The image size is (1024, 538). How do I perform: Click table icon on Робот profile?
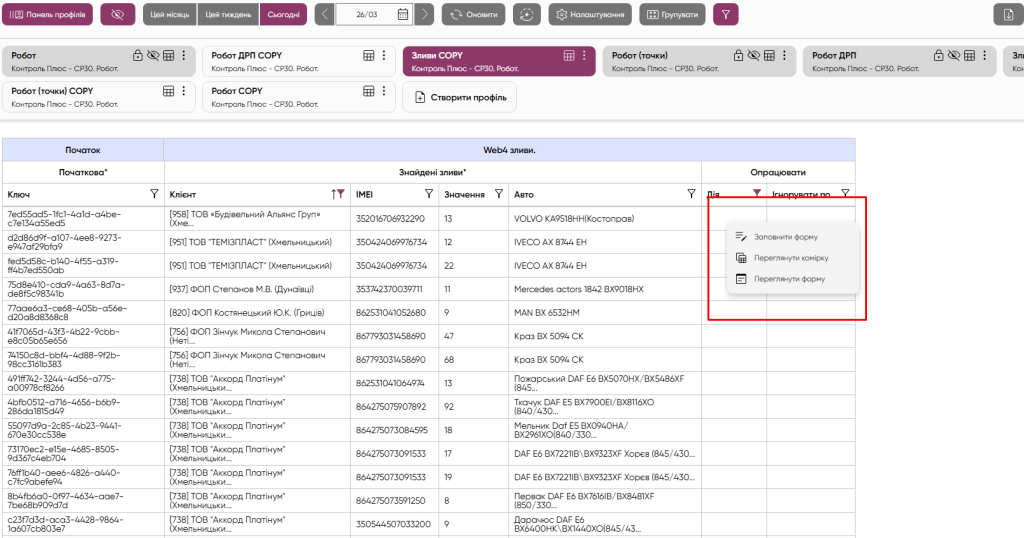pyautogui.click(x=168, y=55)
